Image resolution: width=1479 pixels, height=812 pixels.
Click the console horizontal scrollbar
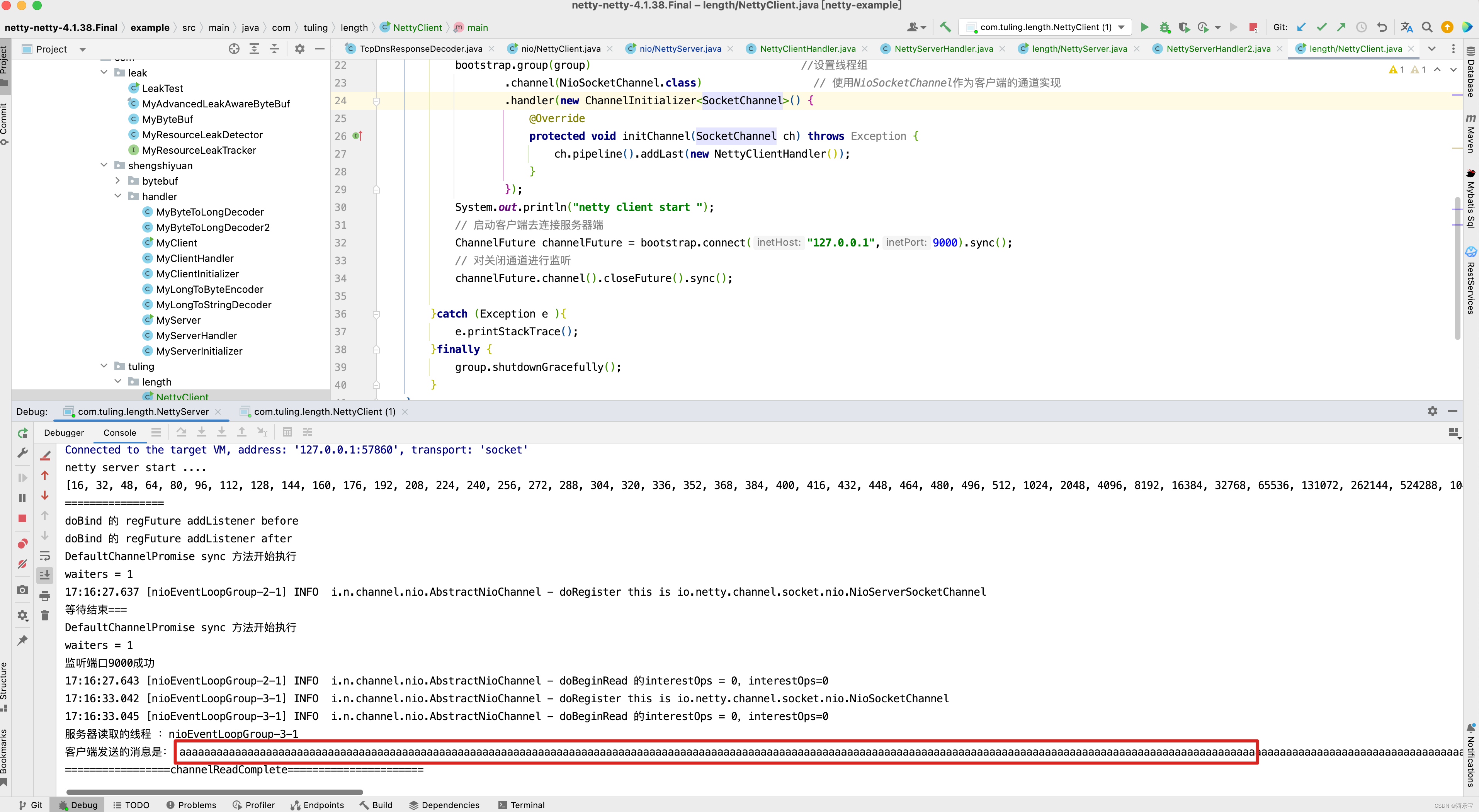214,792
